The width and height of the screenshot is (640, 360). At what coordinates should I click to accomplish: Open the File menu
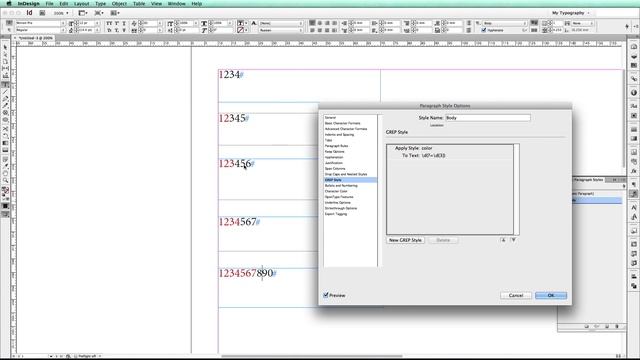coord(49,4)
